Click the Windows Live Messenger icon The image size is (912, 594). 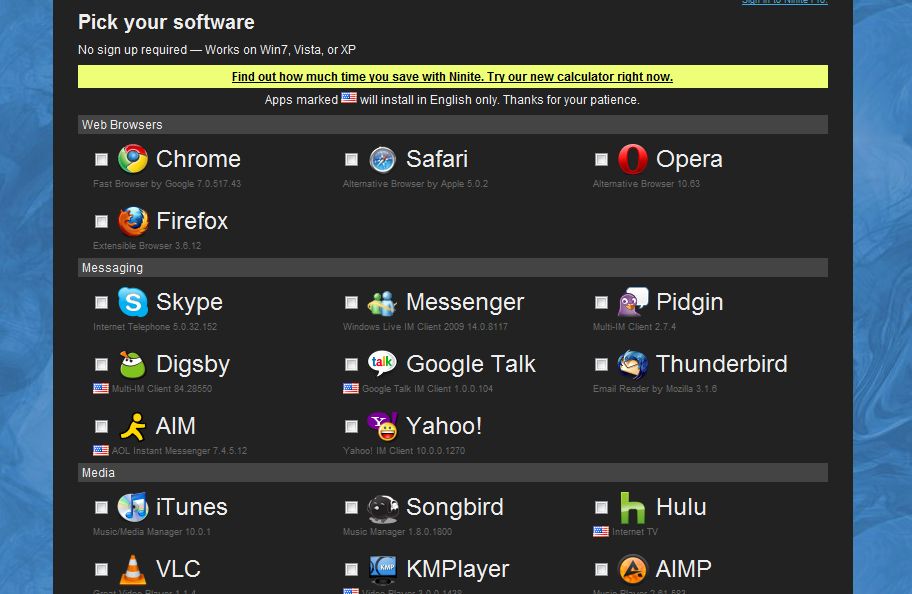382,303
